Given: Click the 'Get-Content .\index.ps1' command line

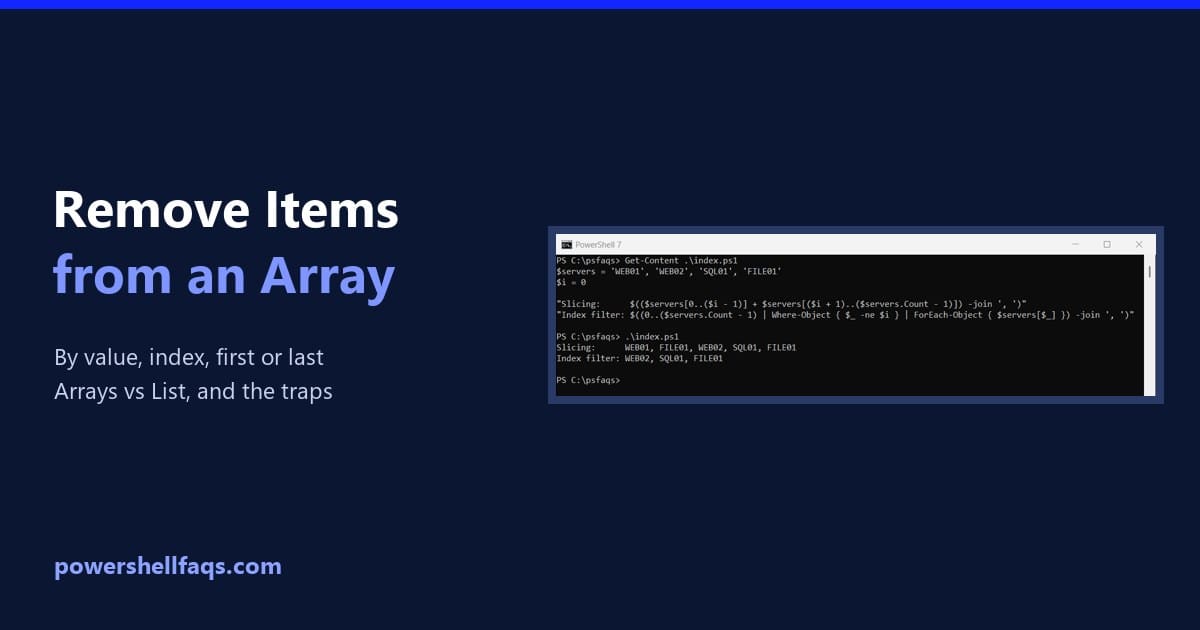Looking at the screenshot, I should pyautogui.click(x=647, y=260).
